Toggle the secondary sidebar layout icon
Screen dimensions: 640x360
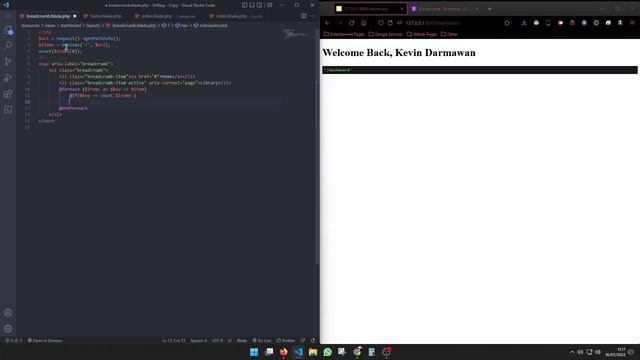[259, 5]
